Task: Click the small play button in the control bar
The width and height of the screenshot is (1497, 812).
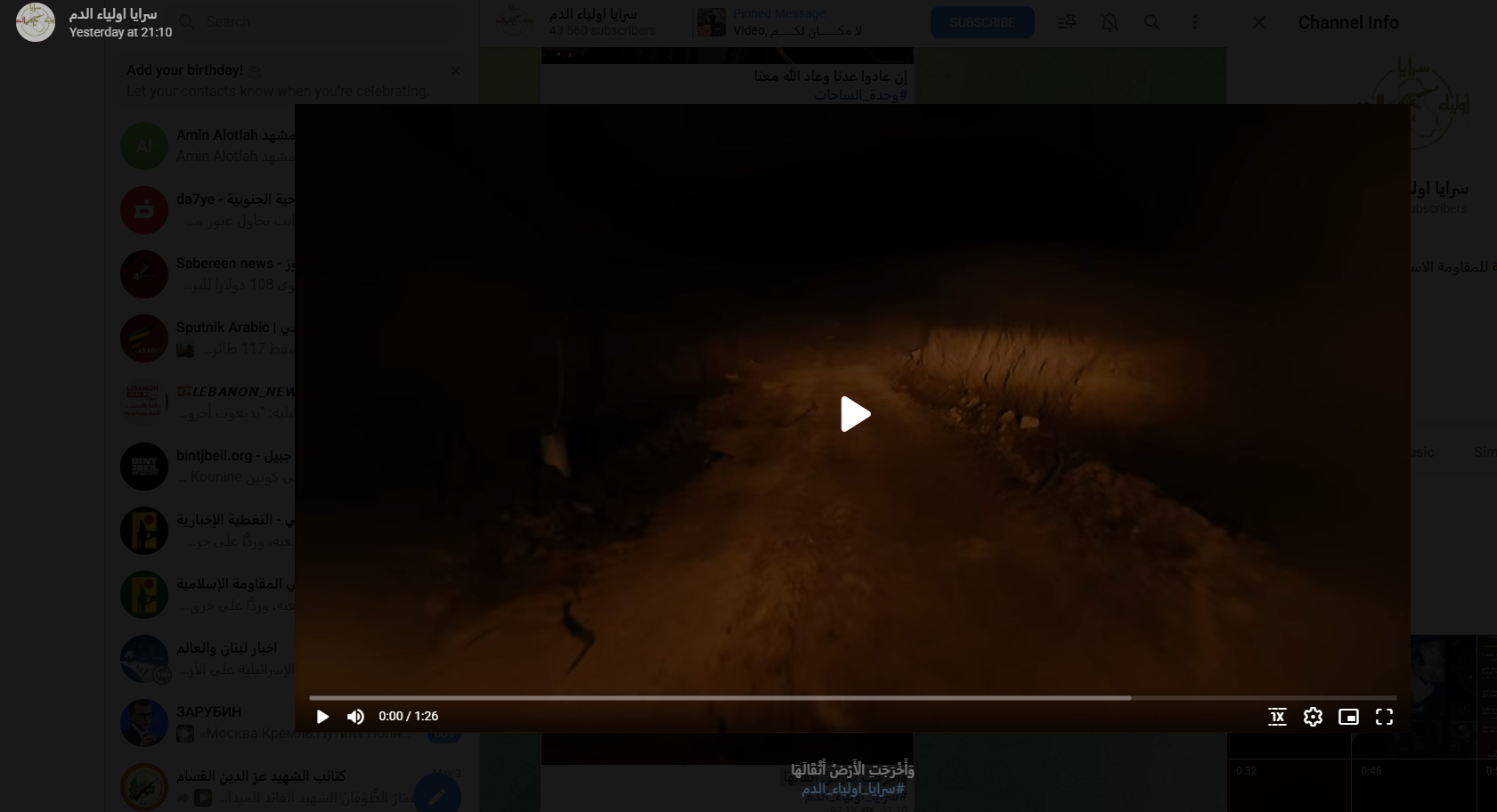Action: pyautogui.click(x=322, y=717)
